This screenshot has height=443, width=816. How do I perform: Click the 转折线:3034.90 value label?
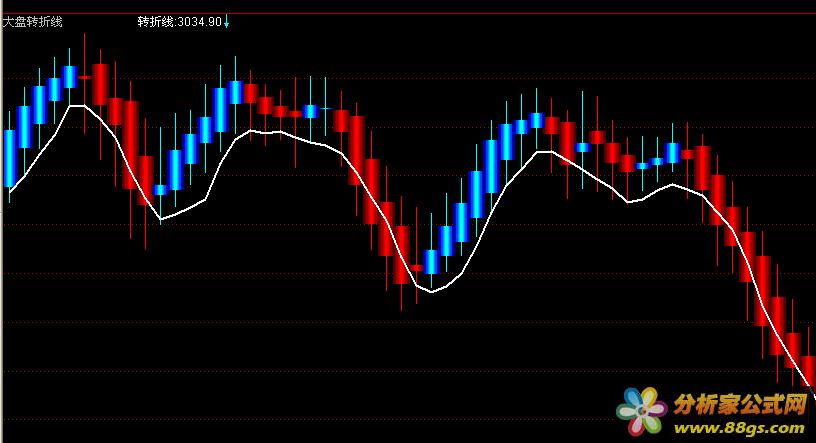coord(180,22)
